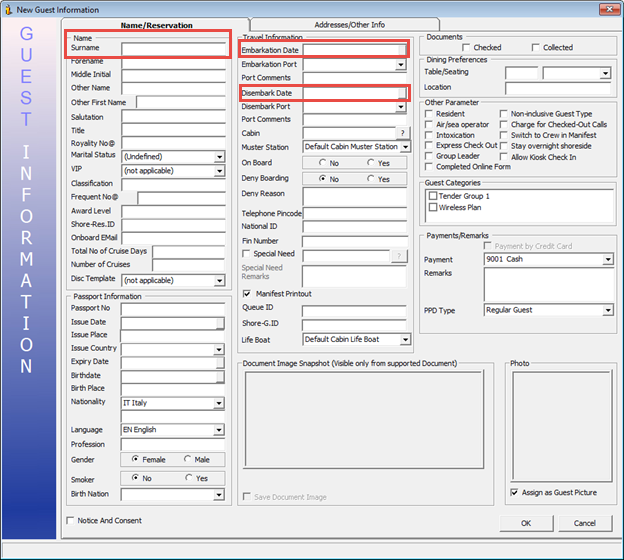Tick Stay overnight shoreside
Image resolution: width=624 pixels, height=560 pixels.
click(x=503, y=146)
